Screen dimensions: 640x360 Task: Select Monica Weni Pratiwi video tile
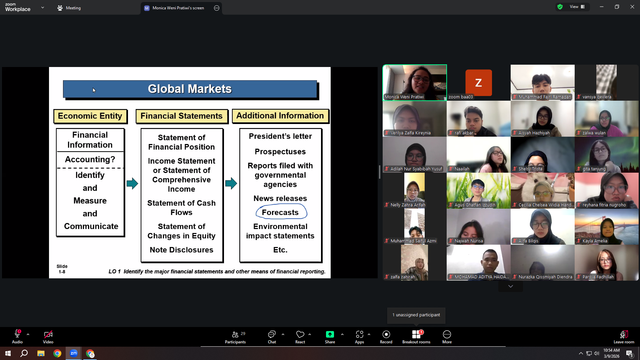pos(414,82)
